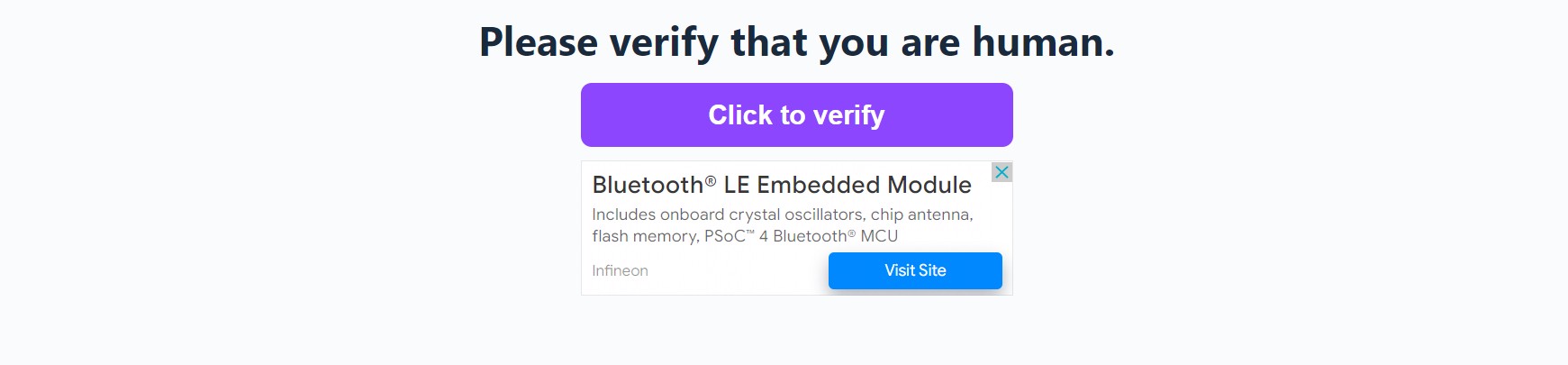This screenshot has height=365, width=1568.
Task: Click the chip antenna text in the ad
Action: click(921, 214)
